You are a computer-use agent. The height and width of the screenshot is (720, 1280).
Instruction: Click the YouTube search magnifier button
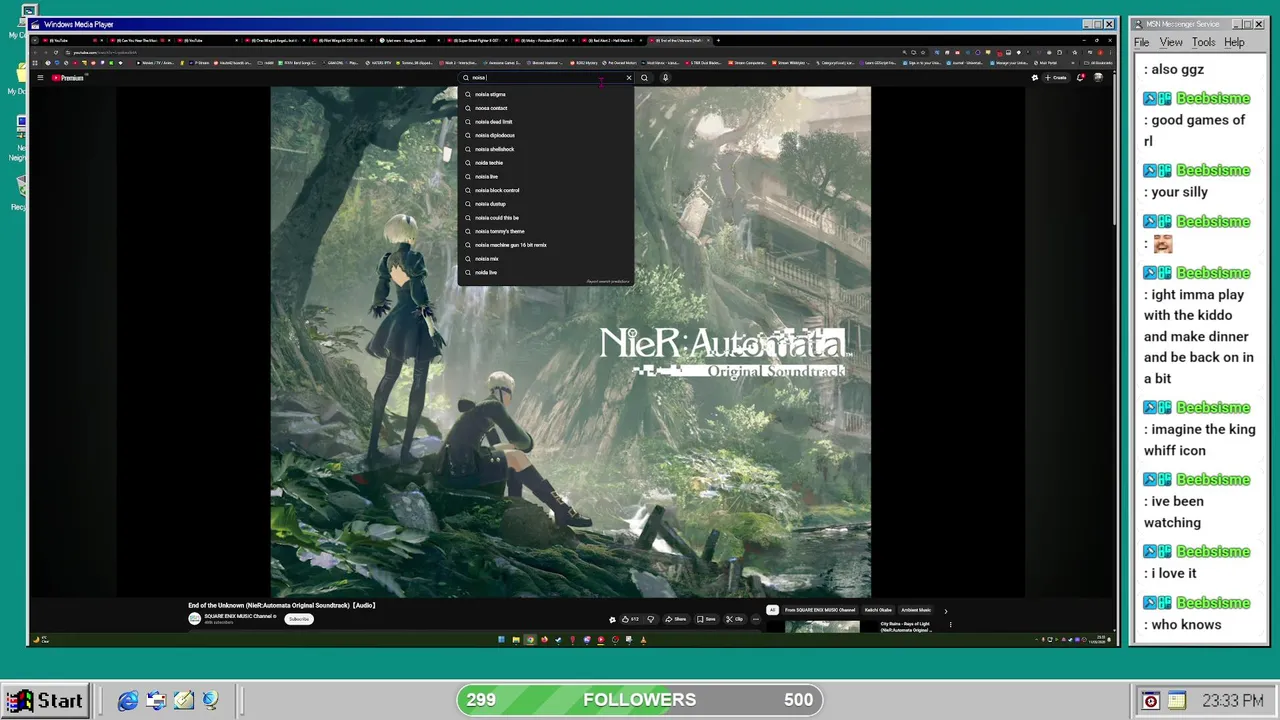coord(644,78)
